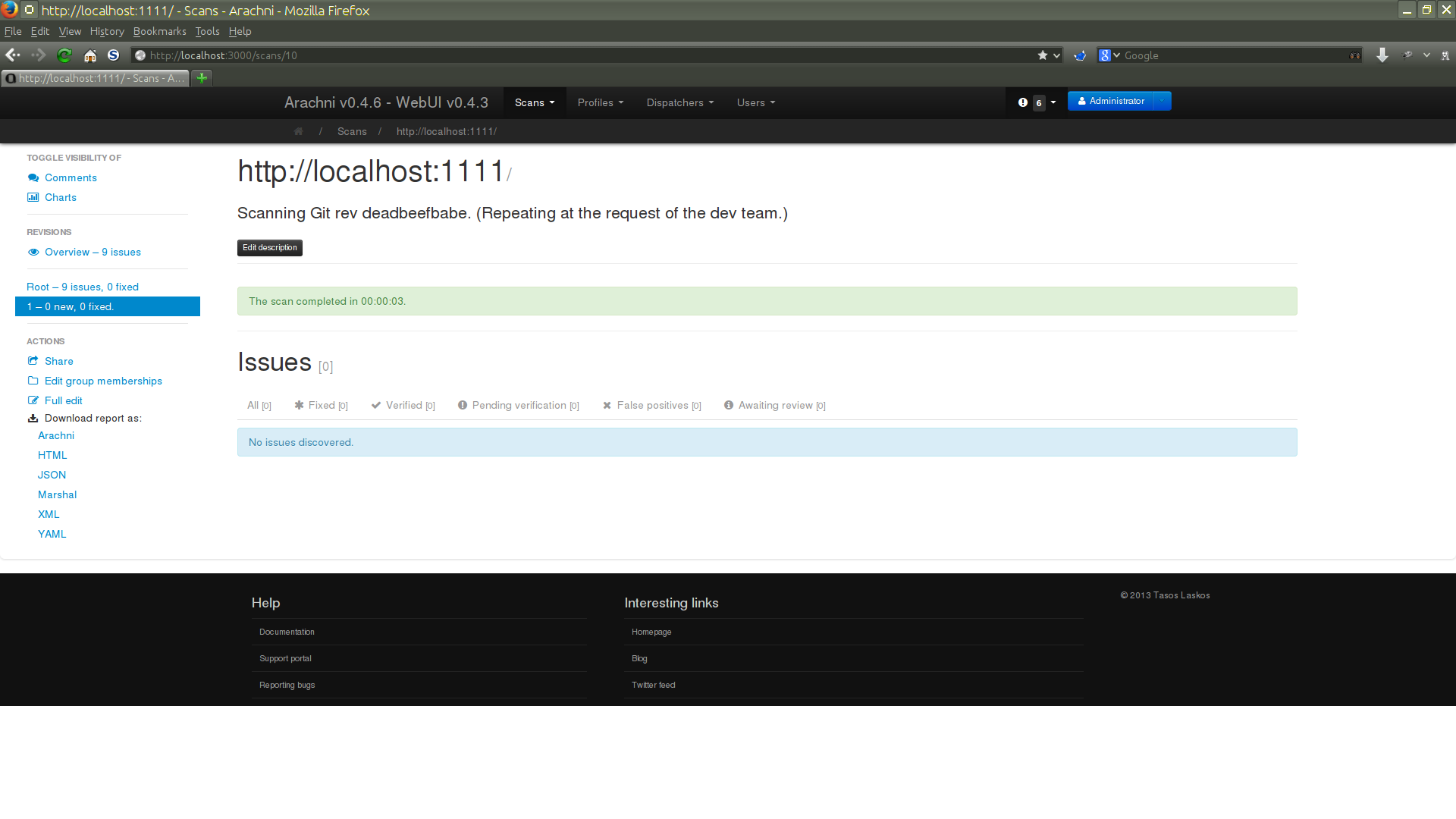Click the pencil icon next to Full edit

33,400
